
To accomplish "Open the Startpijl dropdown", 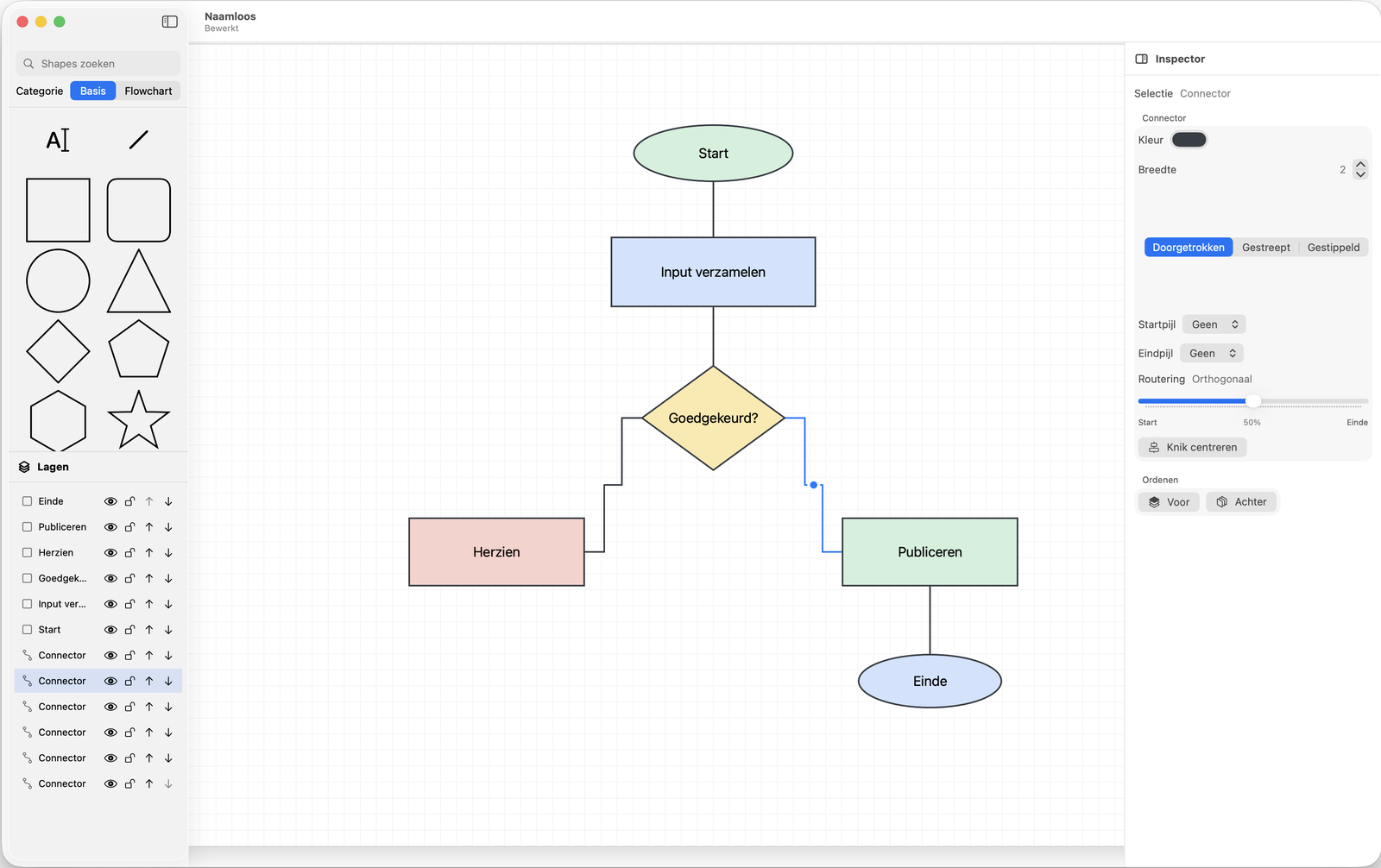I will [1214, 324].
